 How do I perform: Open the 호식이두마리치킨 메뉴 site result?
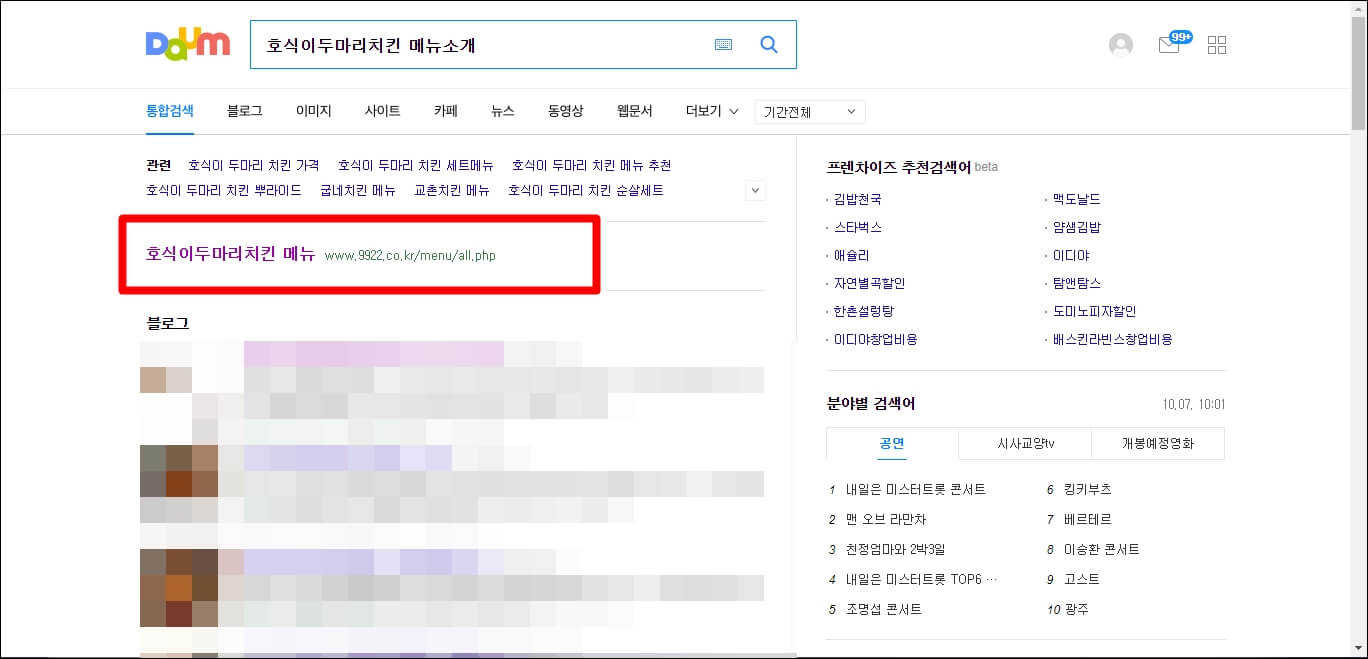pyautogui.click(x=230, y=254)
